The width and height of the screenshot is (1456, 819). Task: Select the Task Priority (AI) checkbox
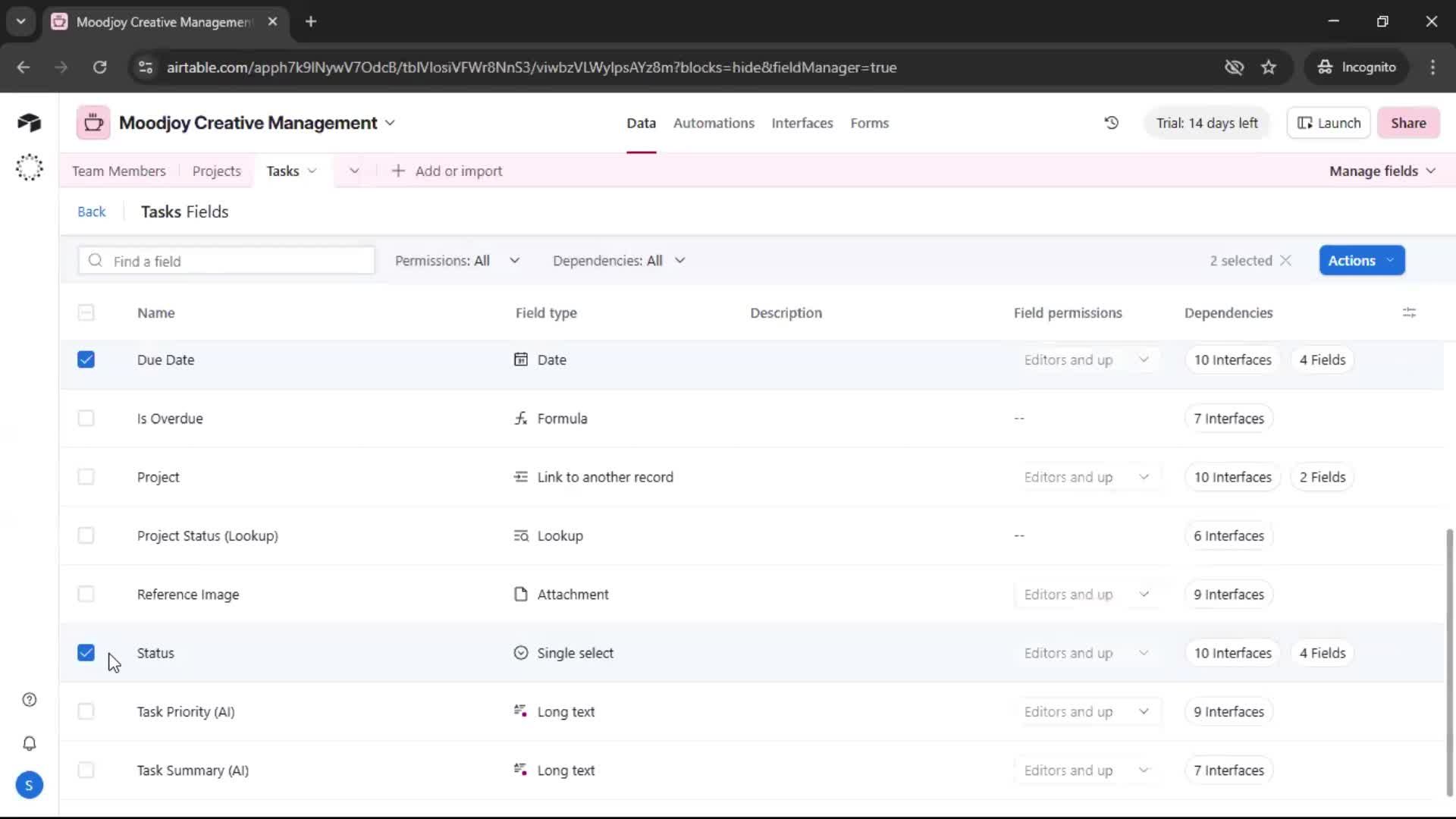(86, 711)
